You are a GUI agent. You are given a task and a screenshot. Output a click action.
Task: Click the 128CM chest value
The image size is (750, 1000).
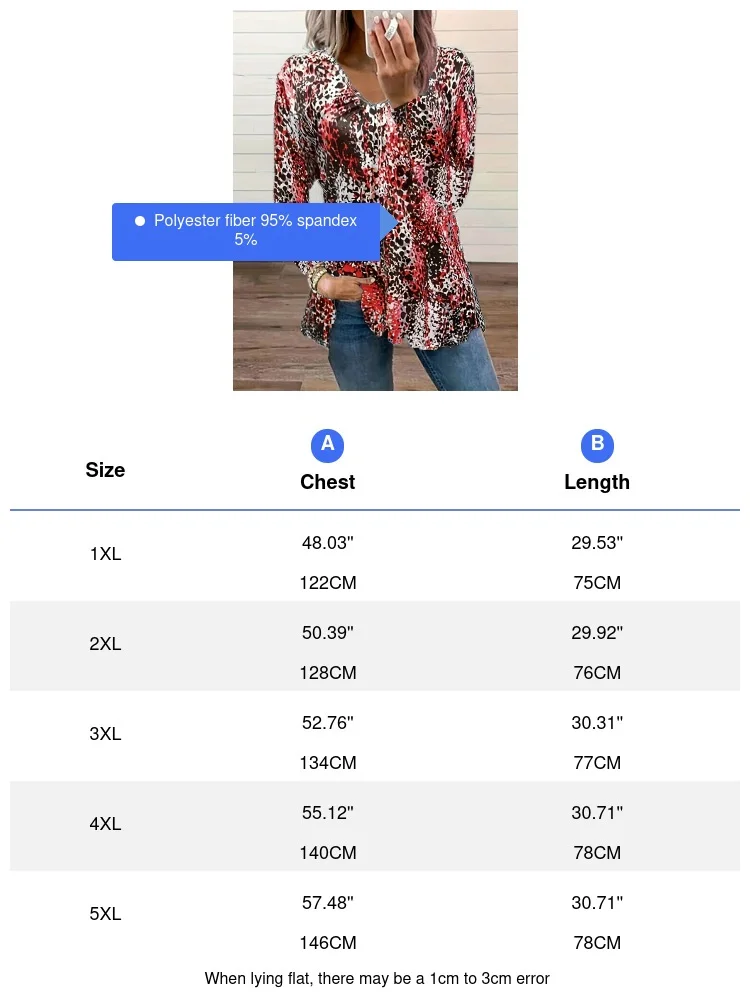327,673
